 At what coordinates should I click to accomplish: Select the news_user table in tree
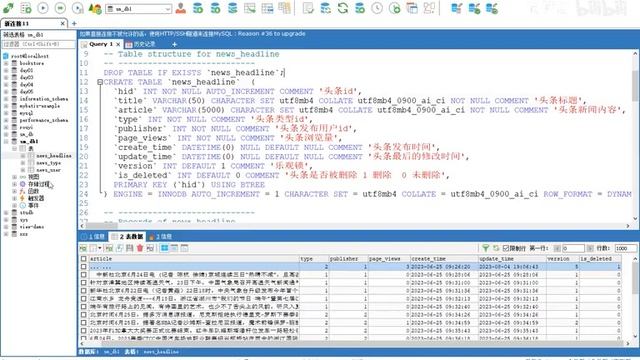click(x=49, y=170)
